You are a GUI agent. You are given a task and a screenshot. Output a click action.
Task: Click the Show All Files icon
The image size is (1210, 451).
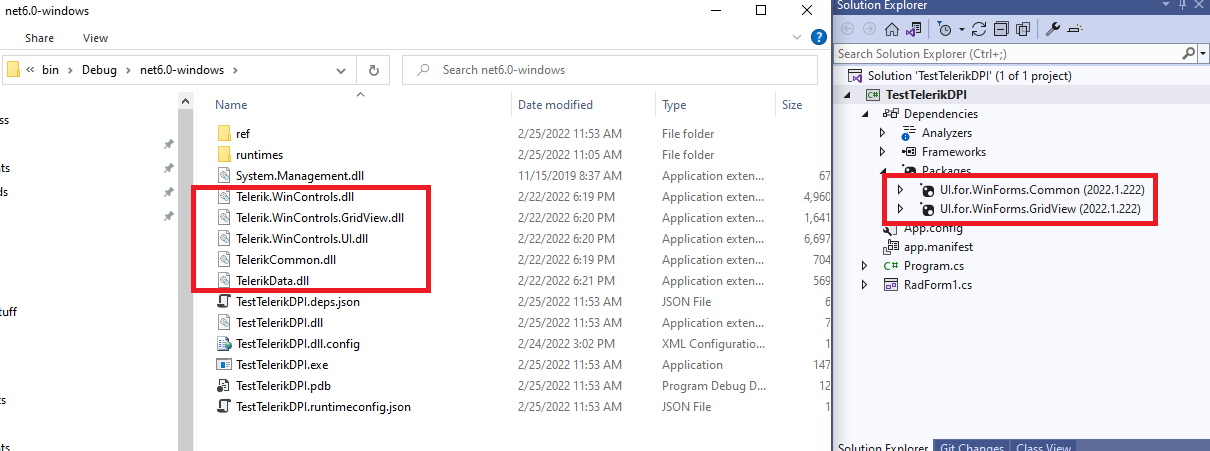click(1022, 29)
